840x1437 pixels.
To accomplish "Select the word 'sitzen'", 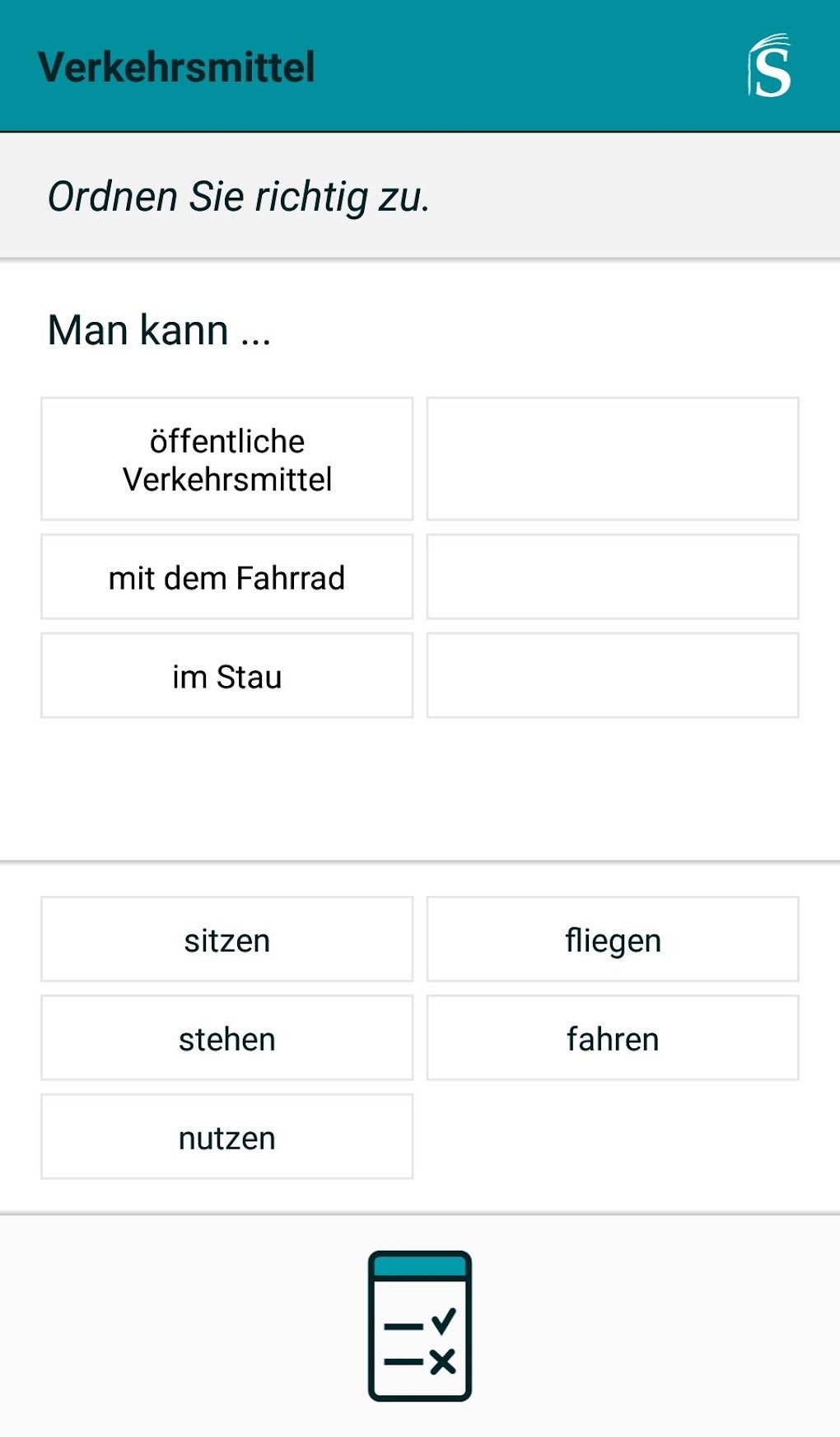I will point(226,940).
